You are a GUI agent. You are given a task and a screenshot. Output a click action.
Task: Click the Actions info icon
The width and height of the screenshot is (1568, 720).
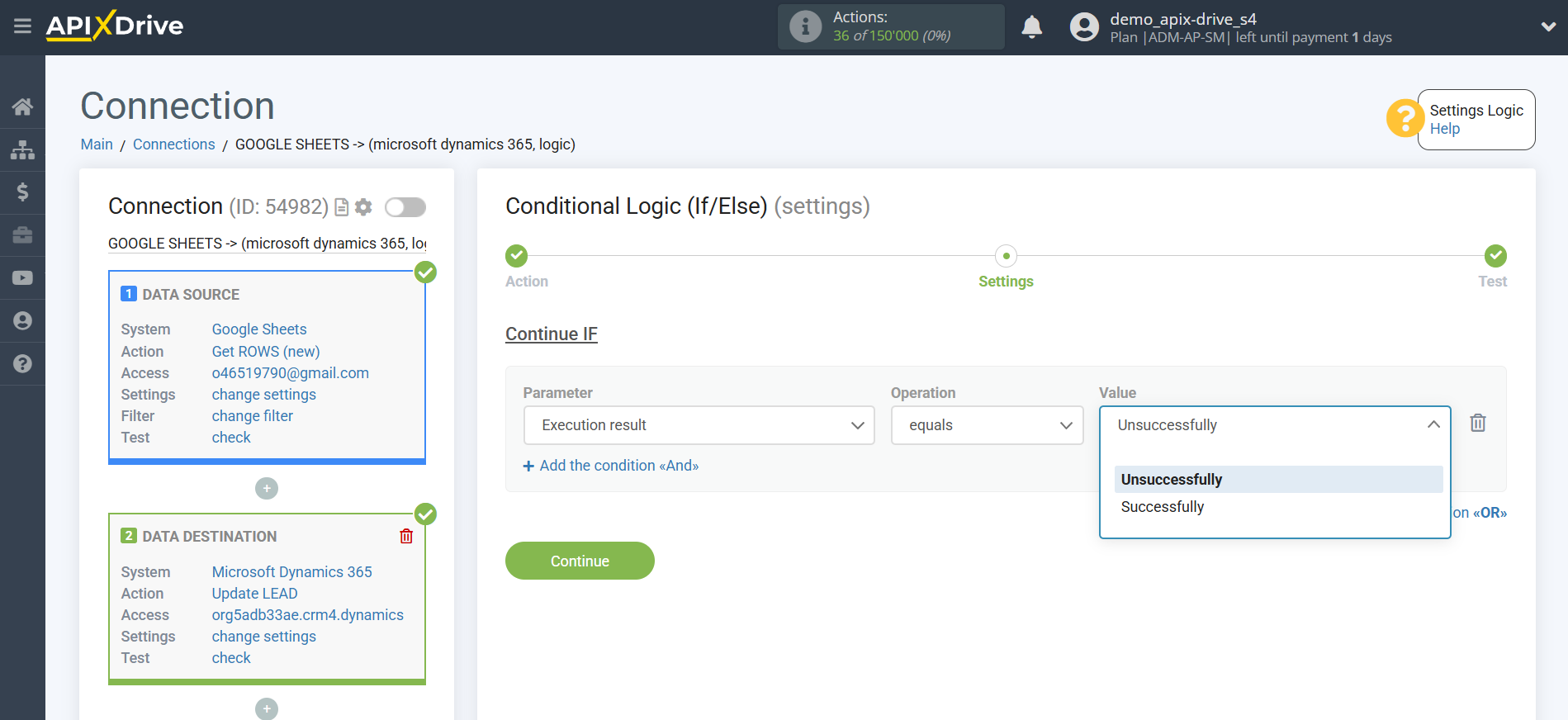[805, 26]
